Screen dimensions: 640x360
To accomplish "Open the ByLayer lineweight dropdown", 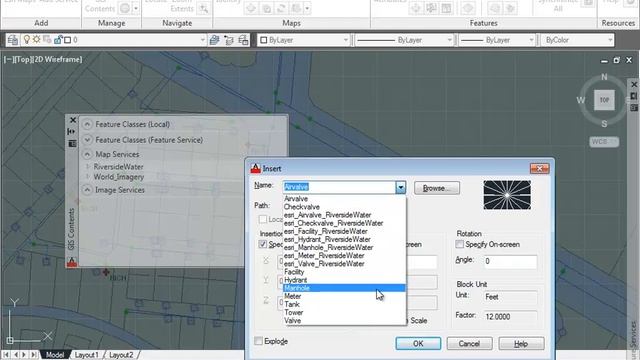I will [x=497, y=40].
